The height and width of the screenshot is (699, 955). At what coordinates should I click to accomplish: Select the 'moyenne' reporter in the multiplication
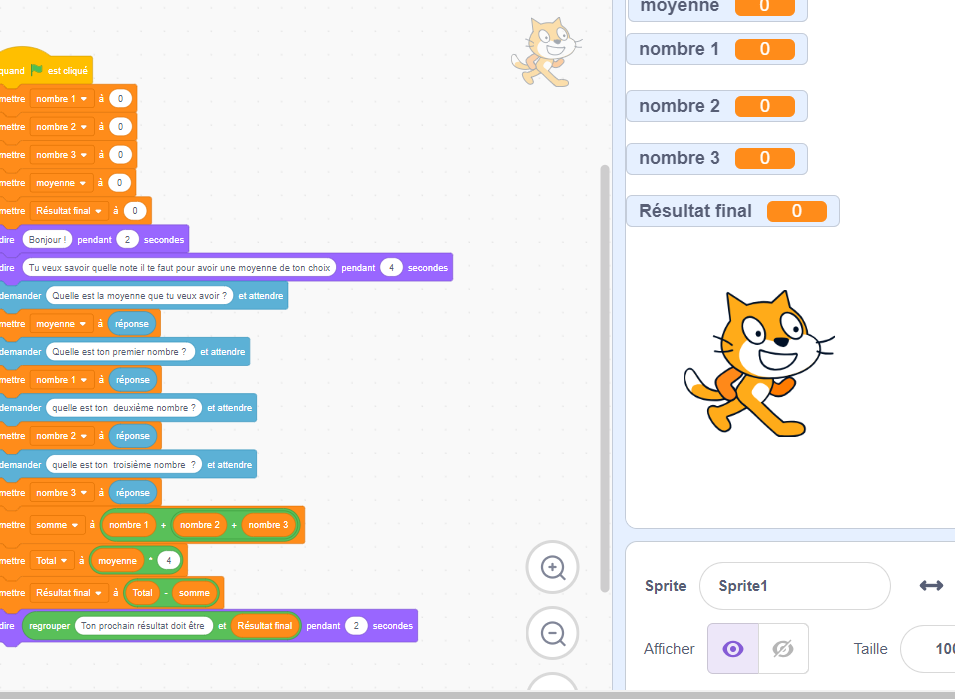pos(118,561)
